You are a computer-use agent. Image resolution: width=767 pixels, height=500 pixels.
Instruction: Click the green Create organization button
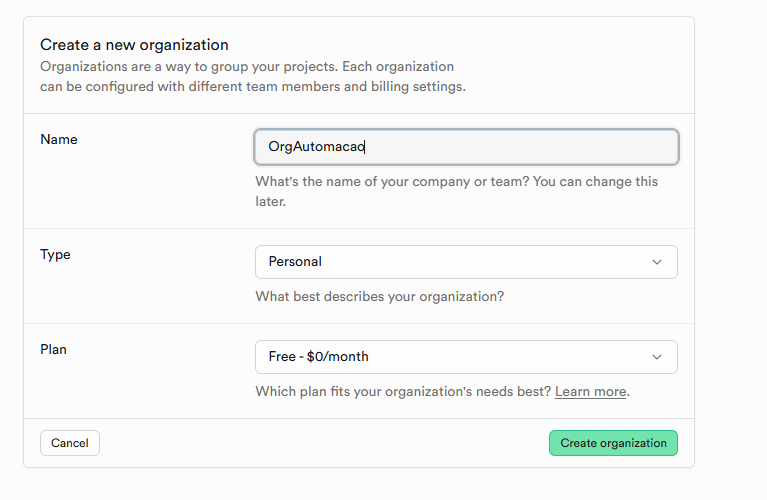613,443
